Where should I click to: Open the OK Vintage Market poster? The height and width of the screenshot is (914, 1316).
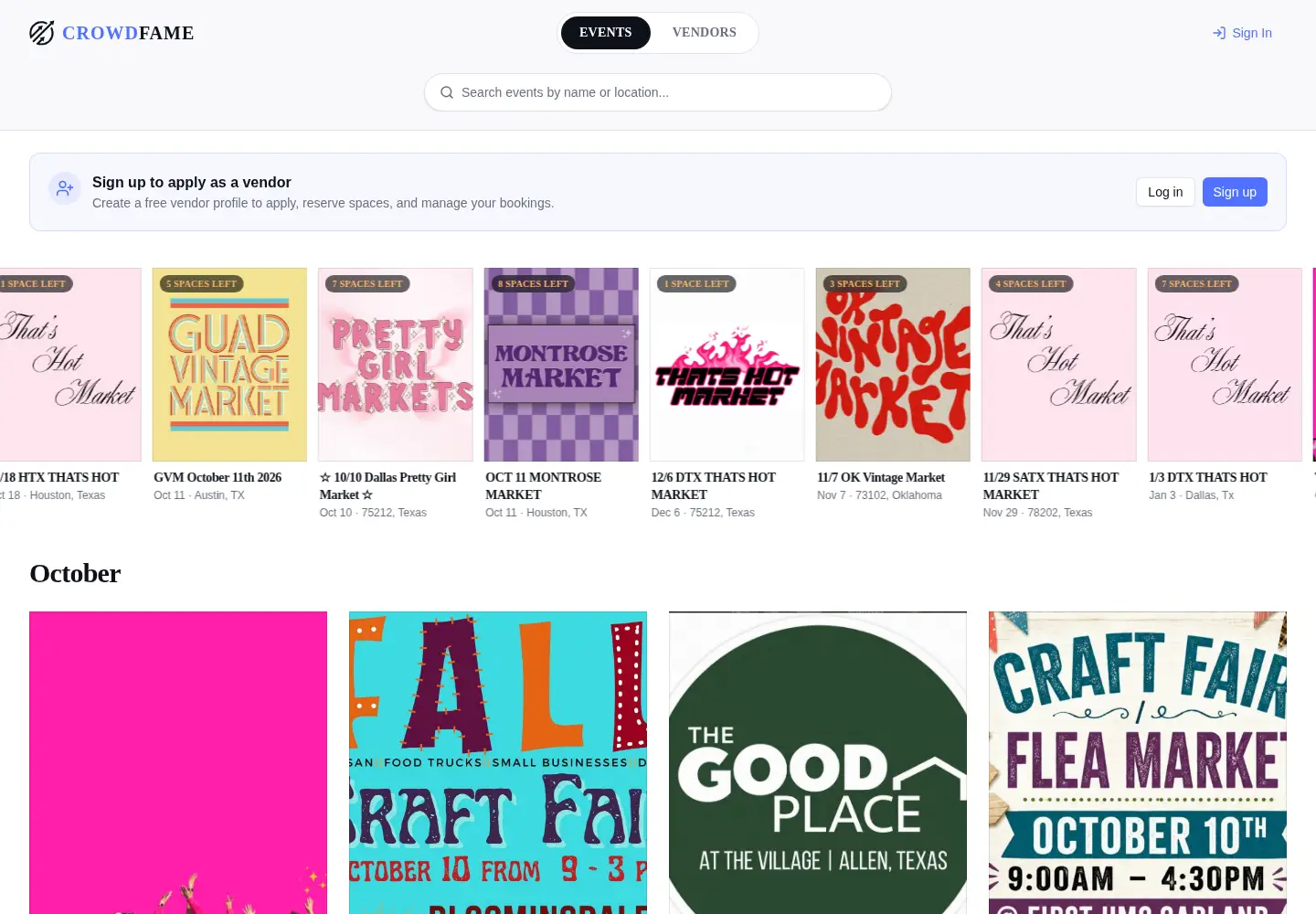tap(893, 365)
